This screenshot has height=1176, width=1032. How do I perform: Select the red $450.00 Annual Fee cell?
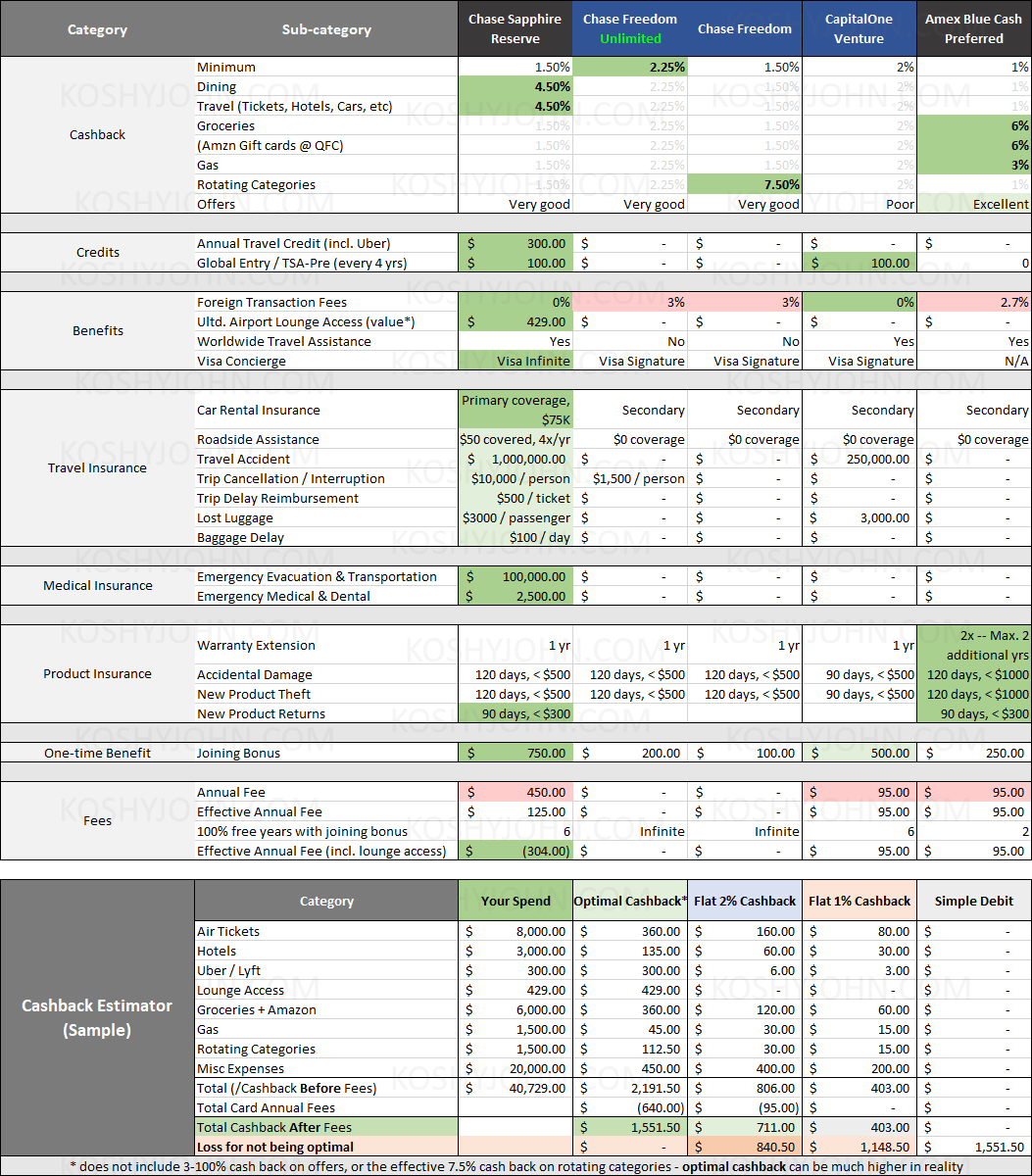coord(516,792)
